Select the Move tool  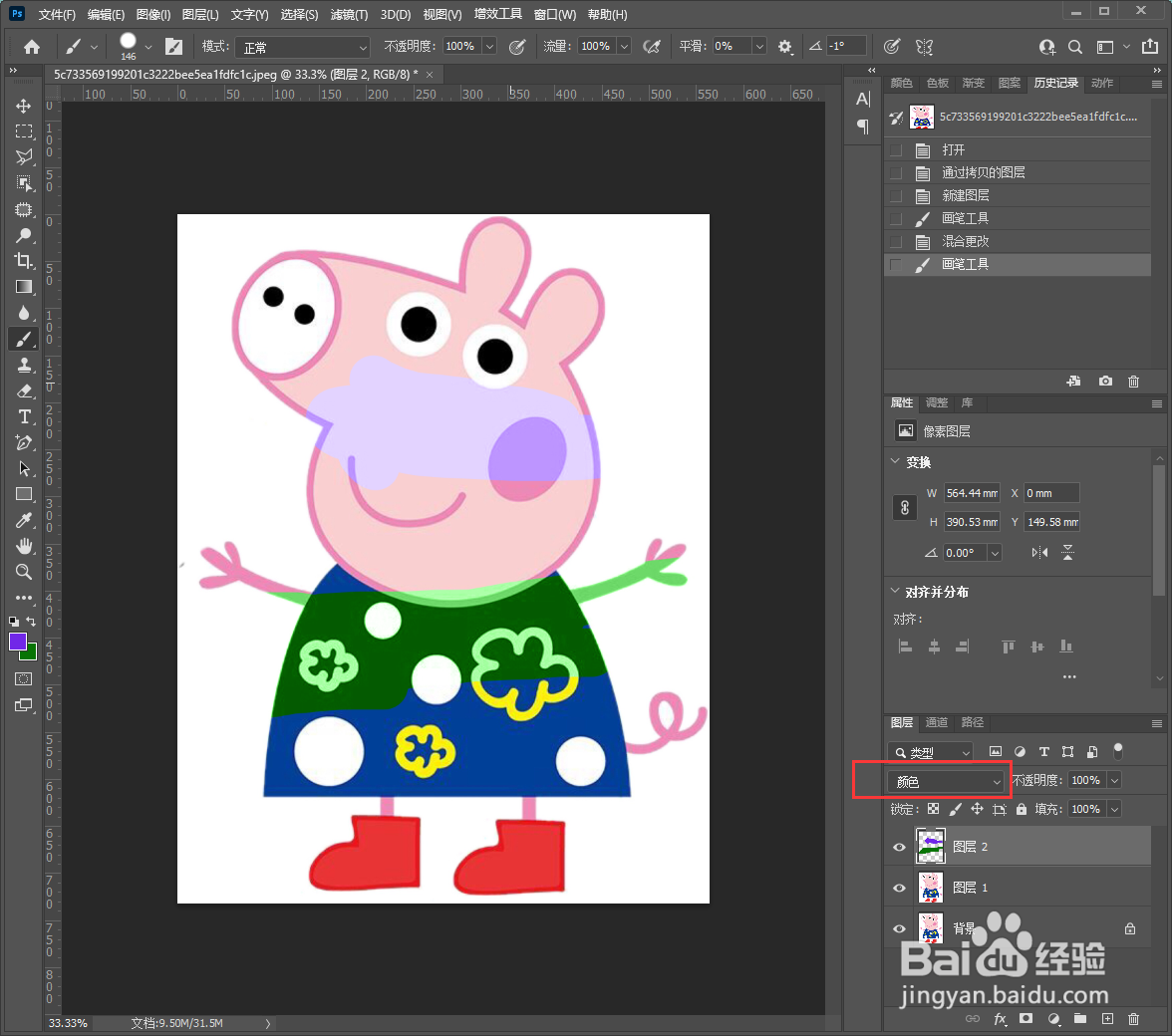click(x=24, y=106)
